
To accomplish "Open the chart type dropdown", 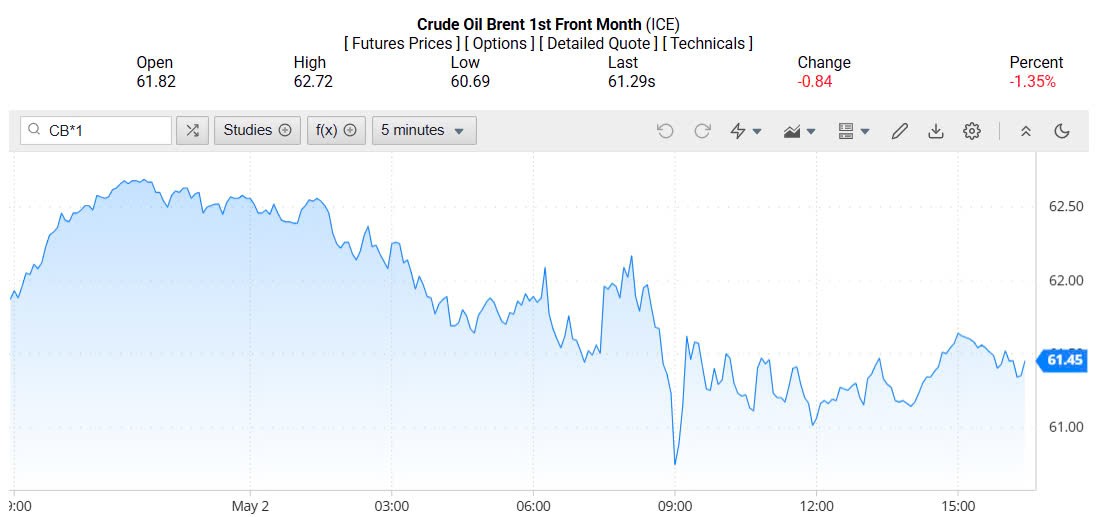I will click(x=800, y=131).
